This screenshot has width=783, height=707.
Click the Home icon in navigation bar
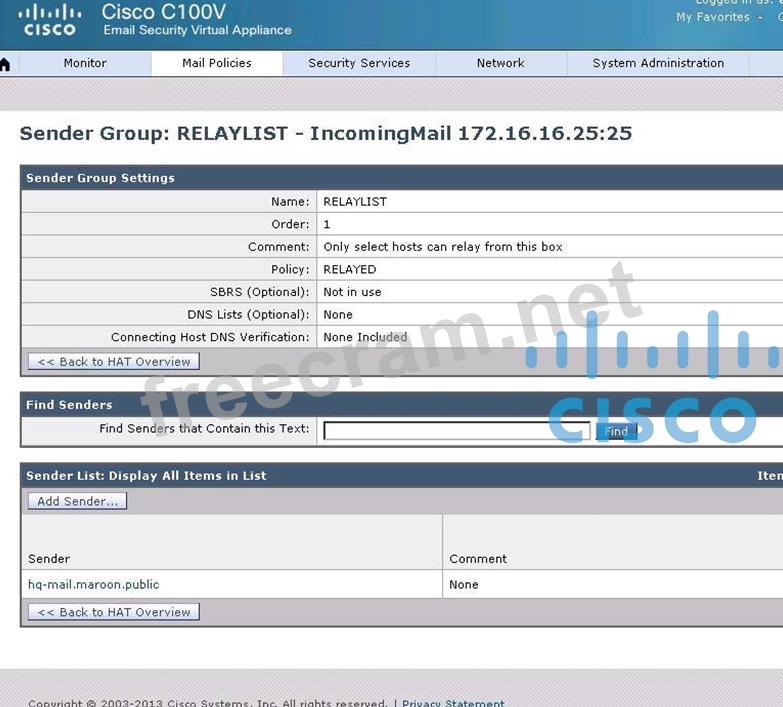(5, 64)
